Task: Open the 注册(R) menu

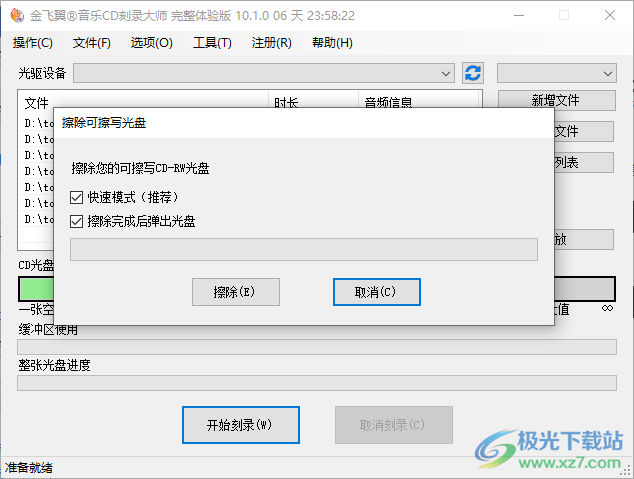Action: 272,43
